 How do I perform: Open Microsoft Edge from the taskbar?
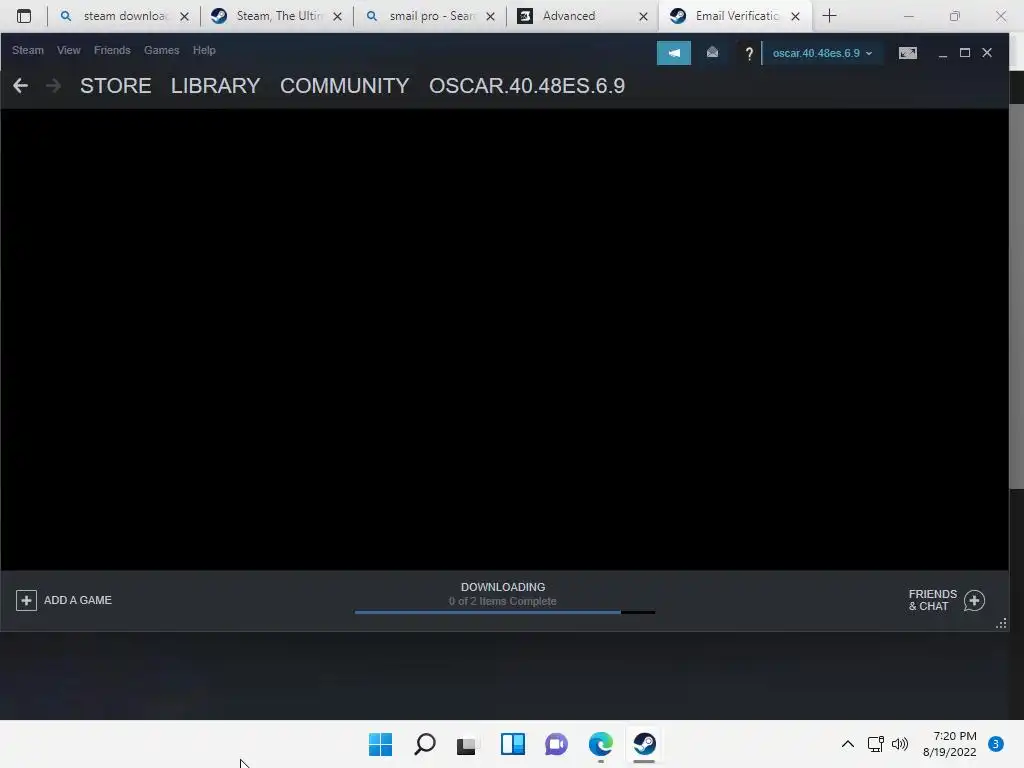point(600,744)
